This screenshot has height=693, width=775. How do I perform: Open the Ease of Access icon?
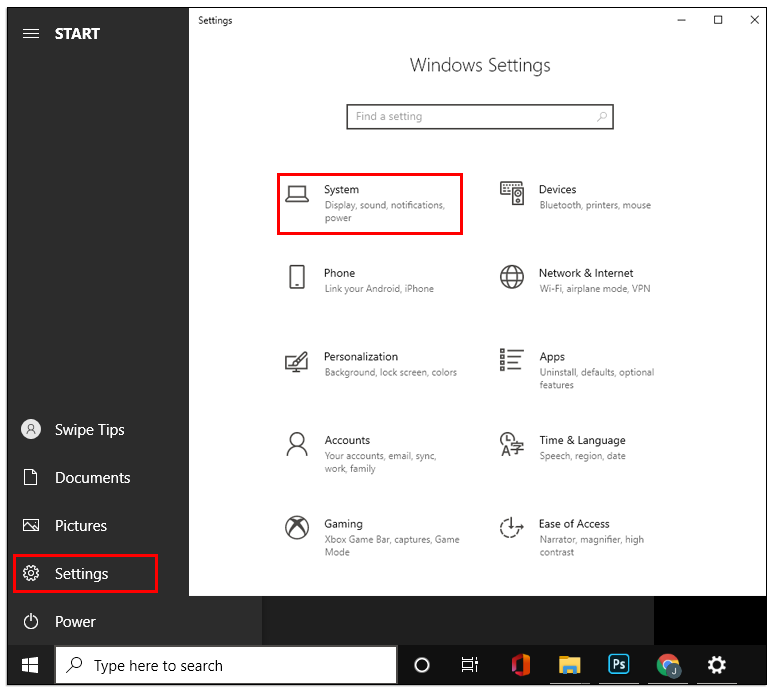[x=511, y=527]
